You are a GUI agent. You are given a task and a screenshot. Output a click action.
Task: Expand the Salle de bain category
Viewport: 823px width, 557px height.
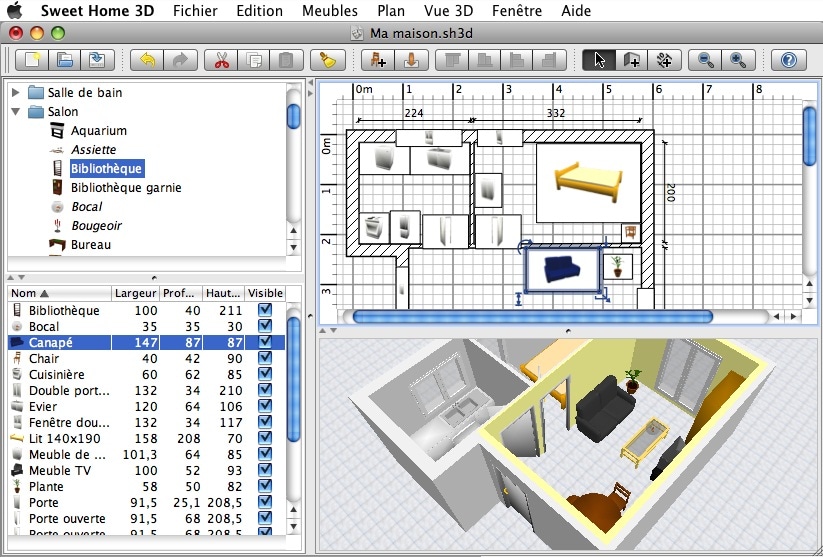[16, 92]
